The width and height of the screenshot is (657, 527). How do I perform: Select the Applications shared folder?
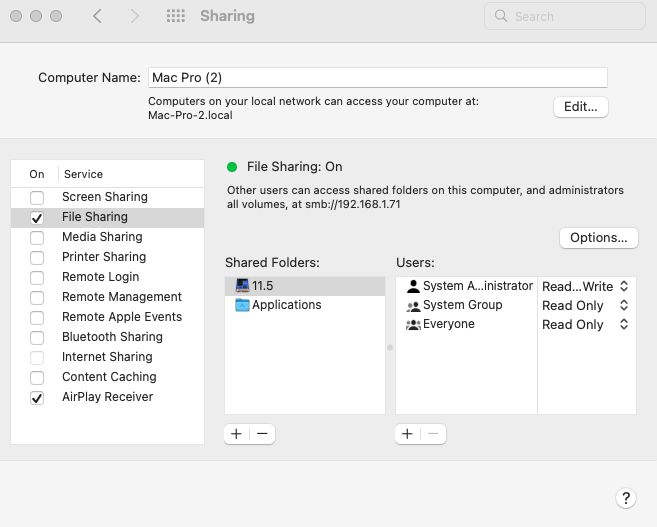pos(286,305)
